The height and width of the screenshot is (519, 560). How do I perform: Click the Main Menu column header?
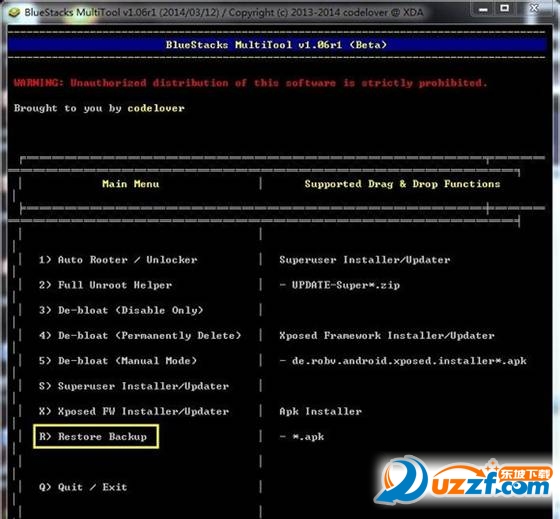[130, 184]
